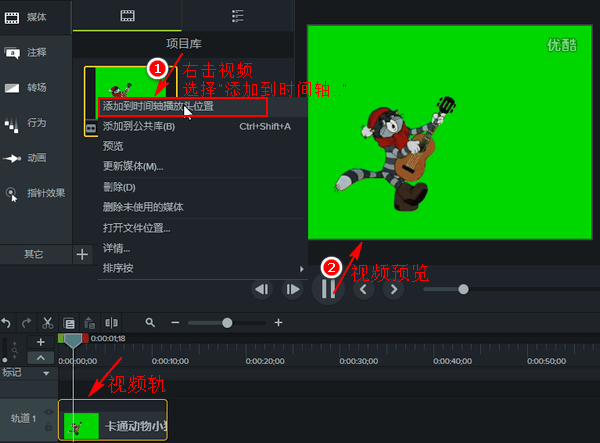Switch to the media bin thumbnail view tab
Viewport: 600px width, 443px height.
point(127,16)
